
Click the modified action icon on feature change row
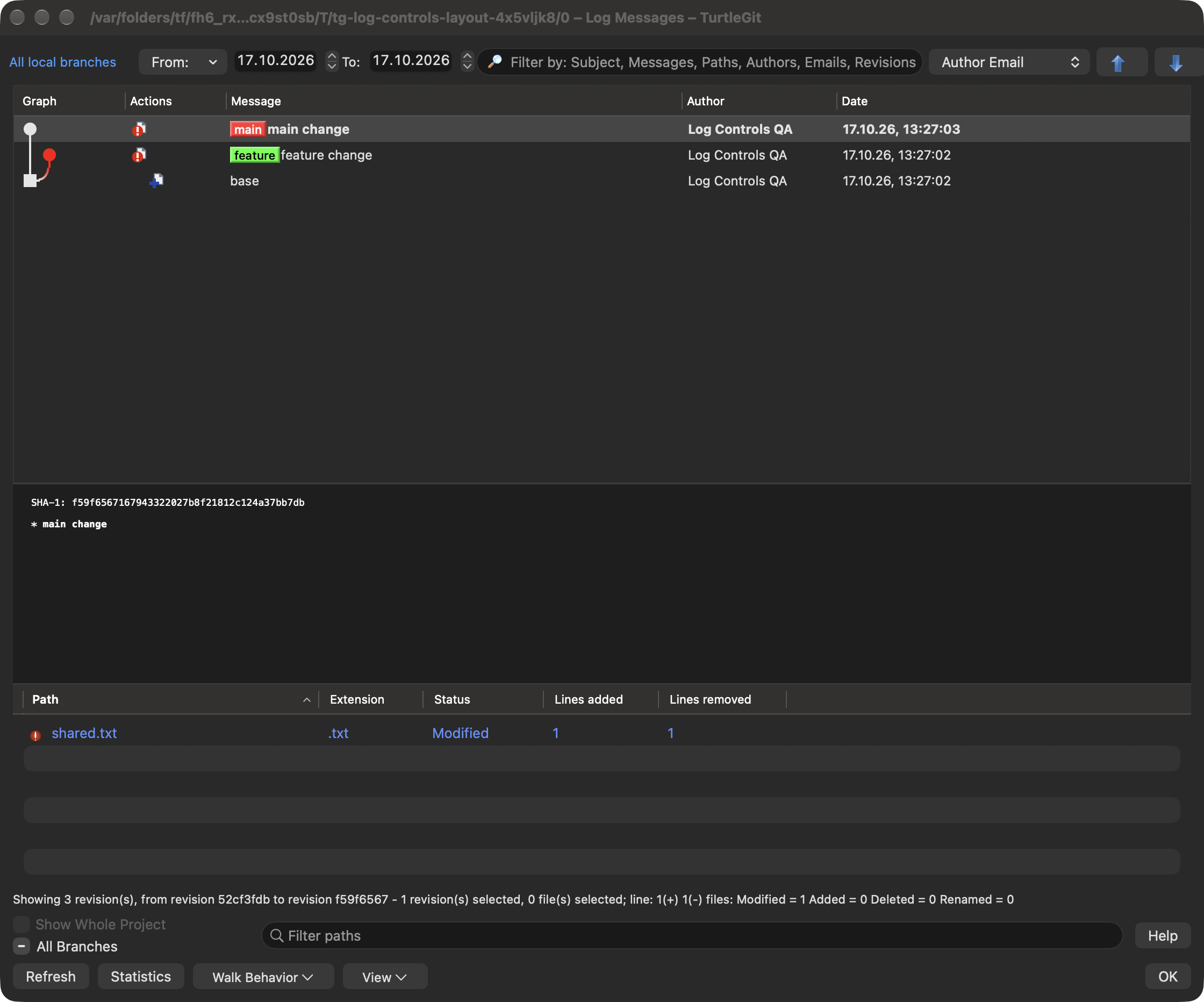[x=139, y=155]
